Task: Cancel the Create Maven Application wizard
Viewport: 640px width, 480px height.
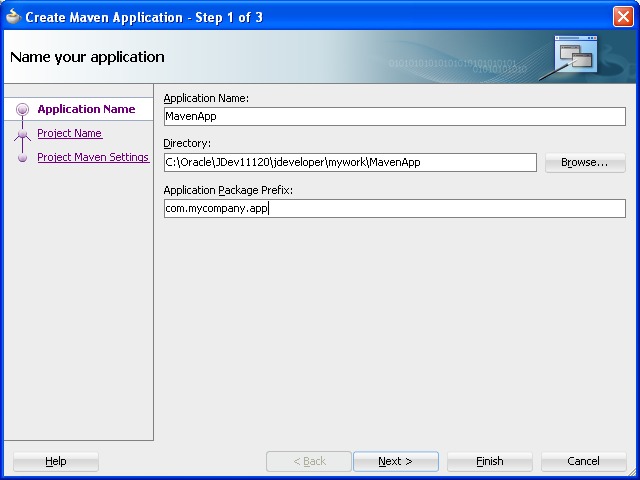Action: click(583, 461)
